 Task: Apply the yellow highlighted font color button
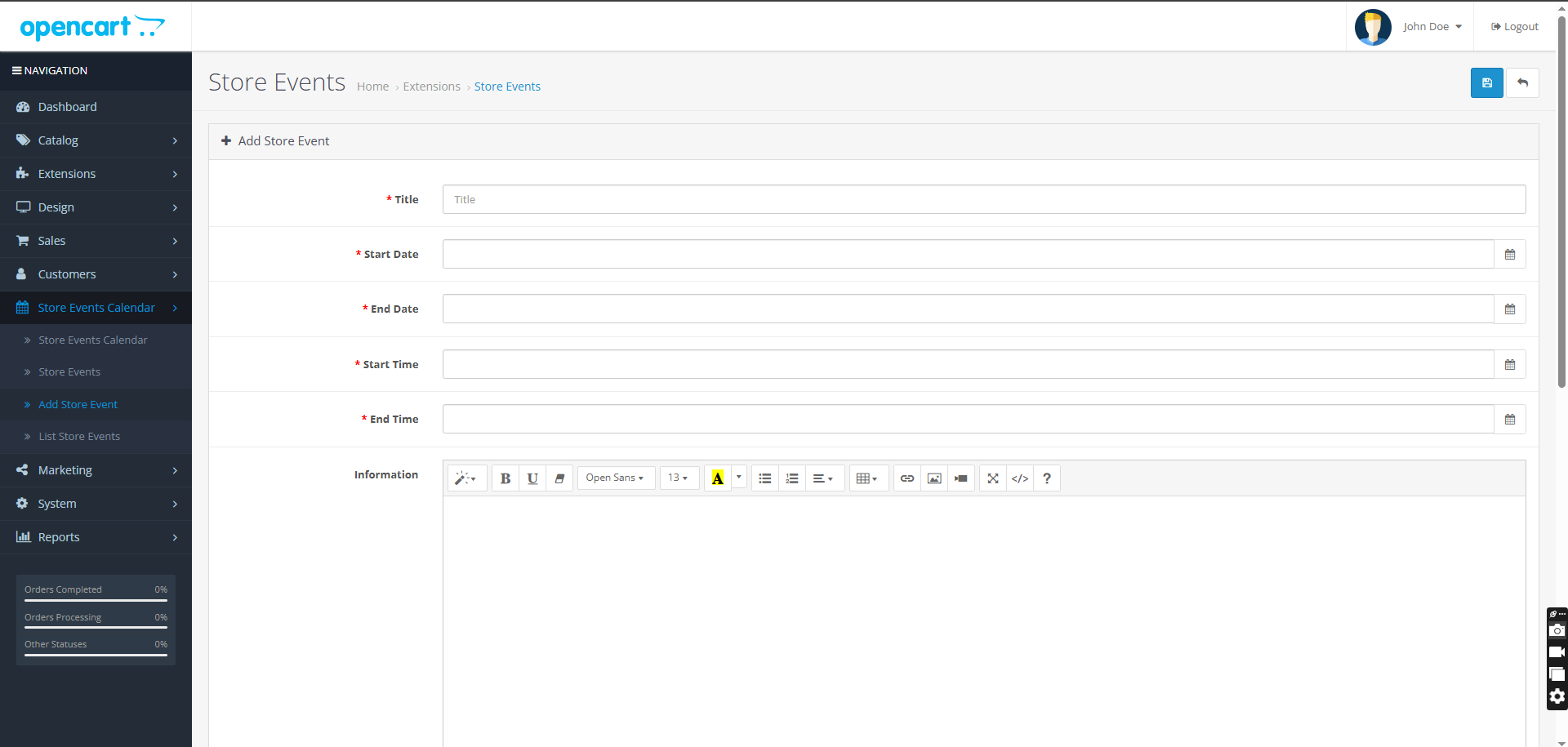pos(717,478)
